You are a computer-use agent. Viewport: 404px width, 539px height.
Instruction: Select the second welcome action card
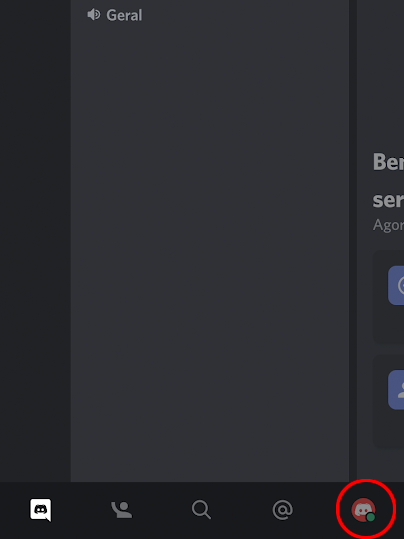[389, 401]
